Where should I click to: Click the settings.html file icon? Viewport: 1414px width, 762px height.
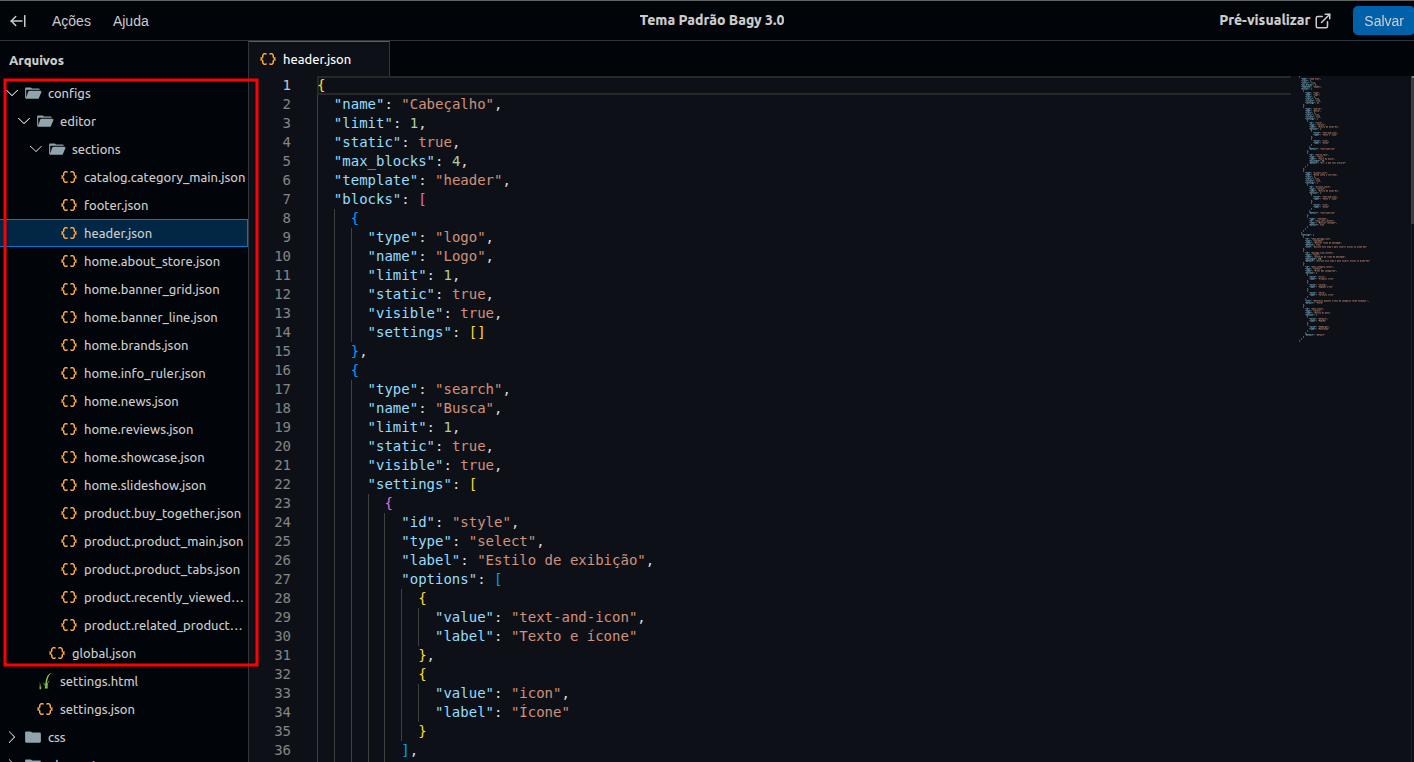pos(44,681)
